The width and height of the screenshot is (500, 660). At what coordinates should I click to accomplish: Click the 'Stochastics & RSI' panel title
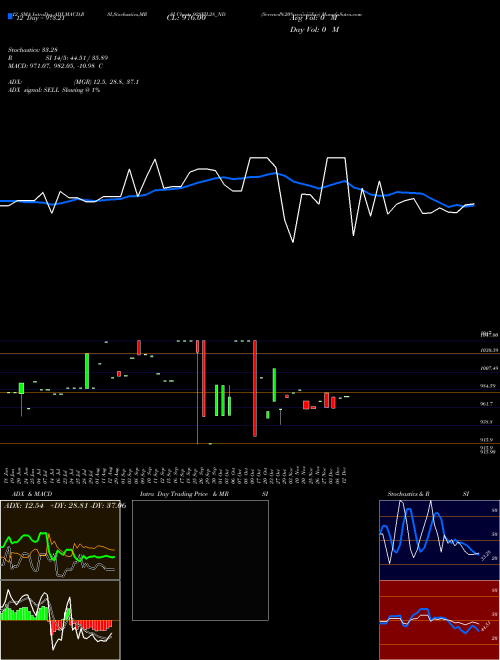point(428,494)
